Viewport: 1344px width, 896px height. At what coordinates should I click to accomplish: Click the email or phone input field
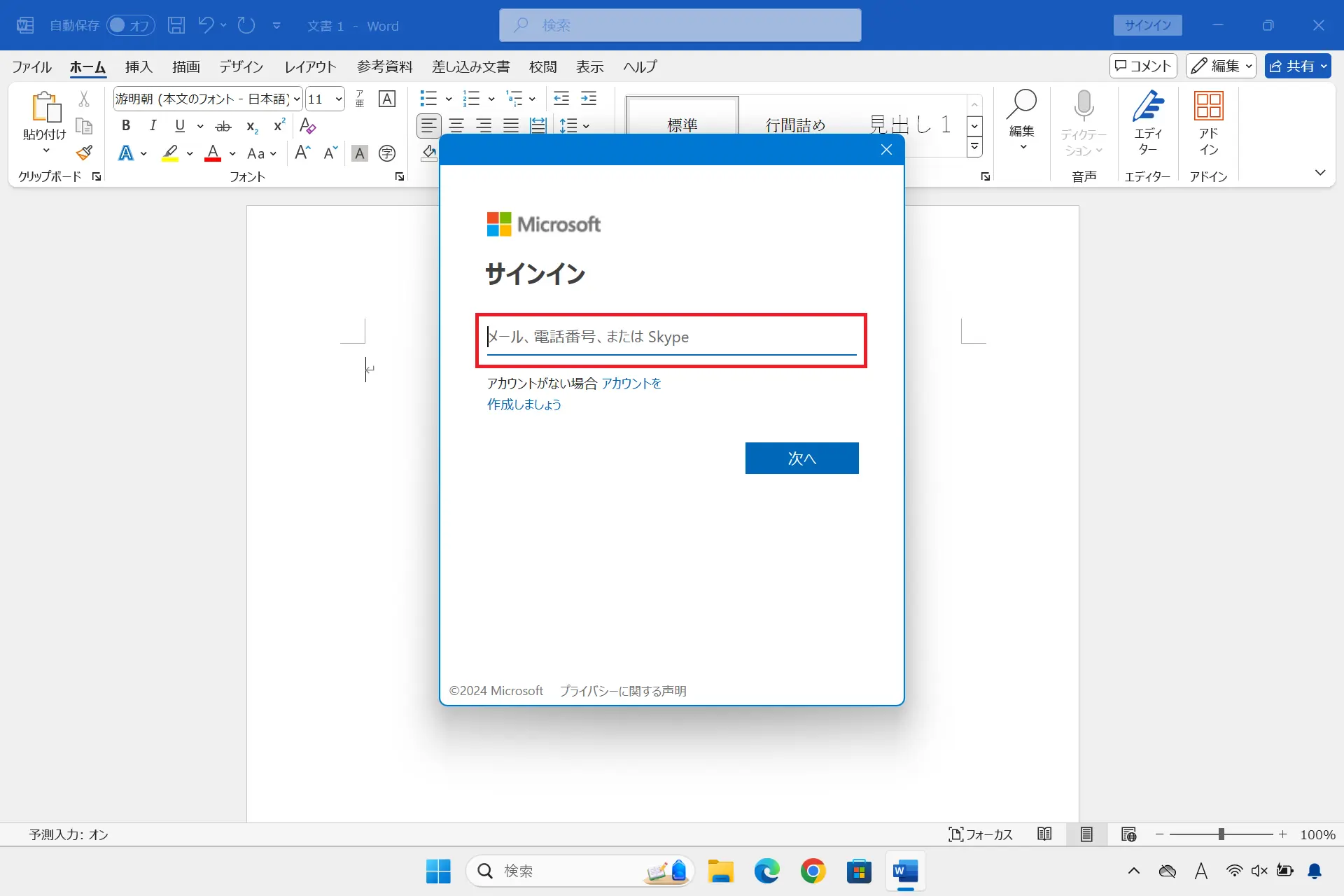pyautogui.click(x=671, y=337)
